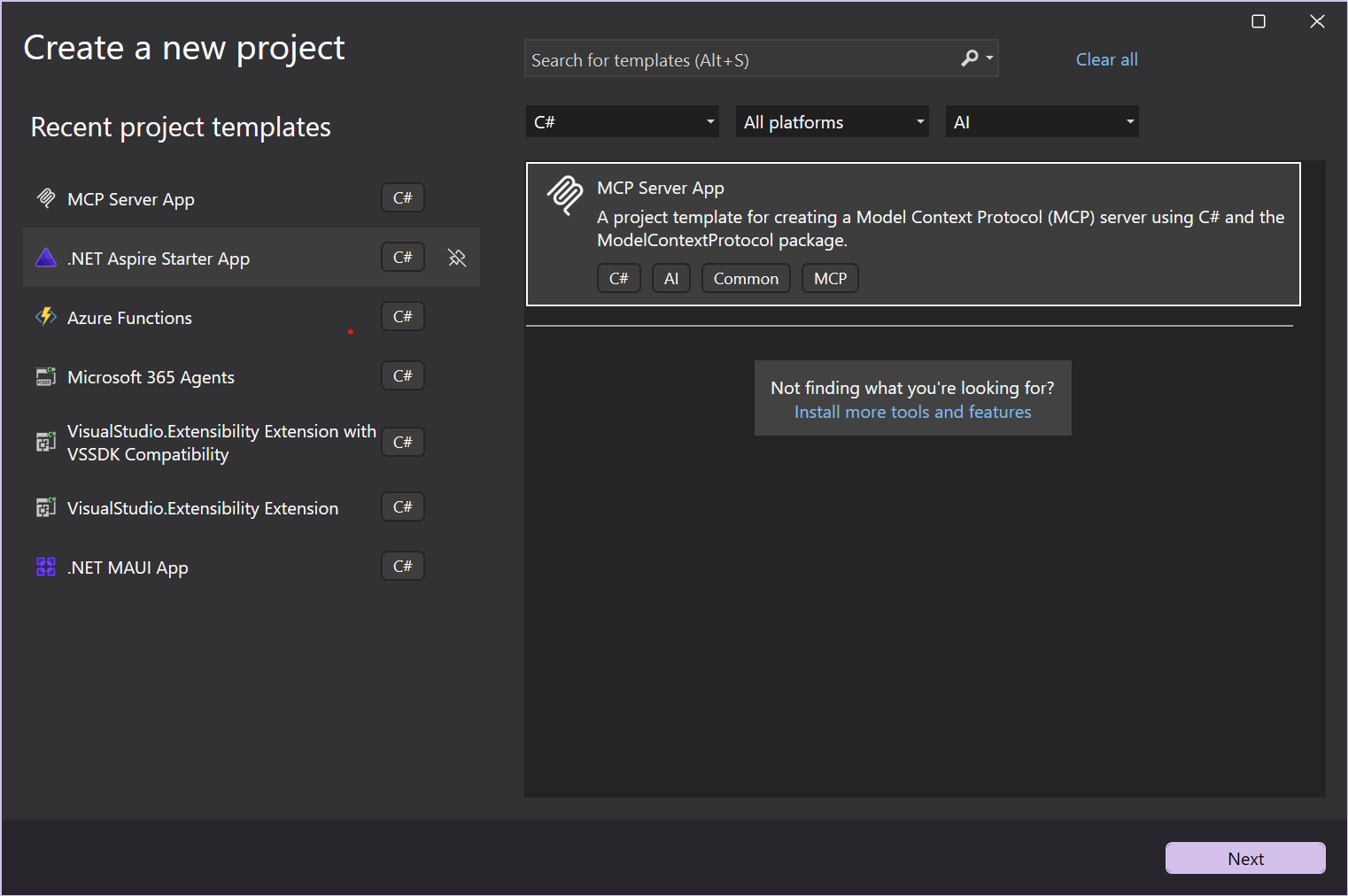Select the VSSDK Compatibility extension icon
1348x896 pixels.
coord(45,442)
